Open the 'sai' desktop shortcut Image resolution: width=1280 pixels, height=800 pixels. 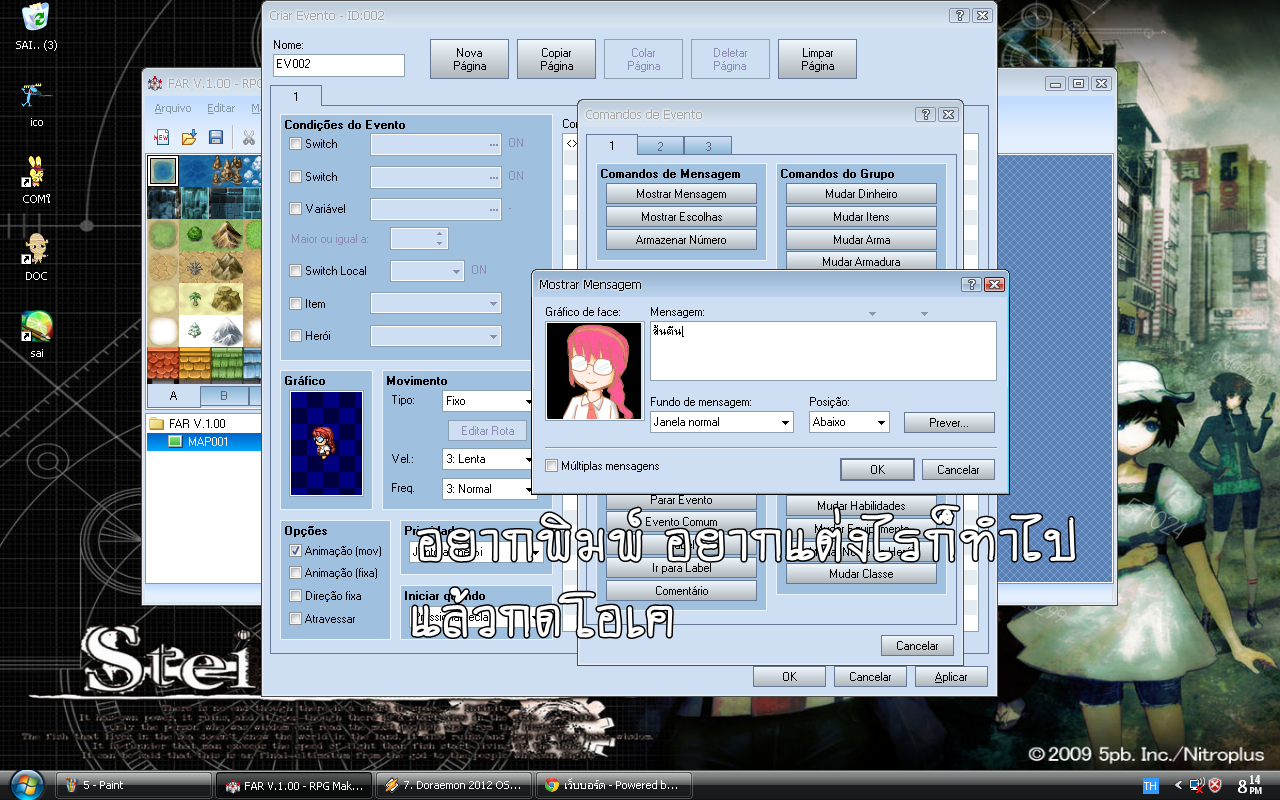coord(37,334)
